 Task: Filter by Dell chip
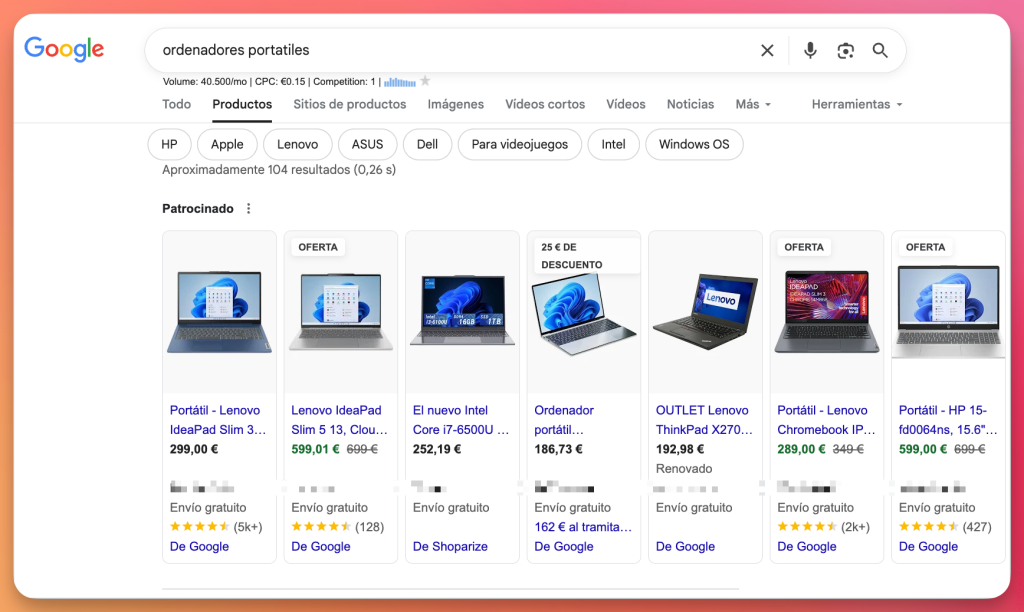[x=427, y=144]
